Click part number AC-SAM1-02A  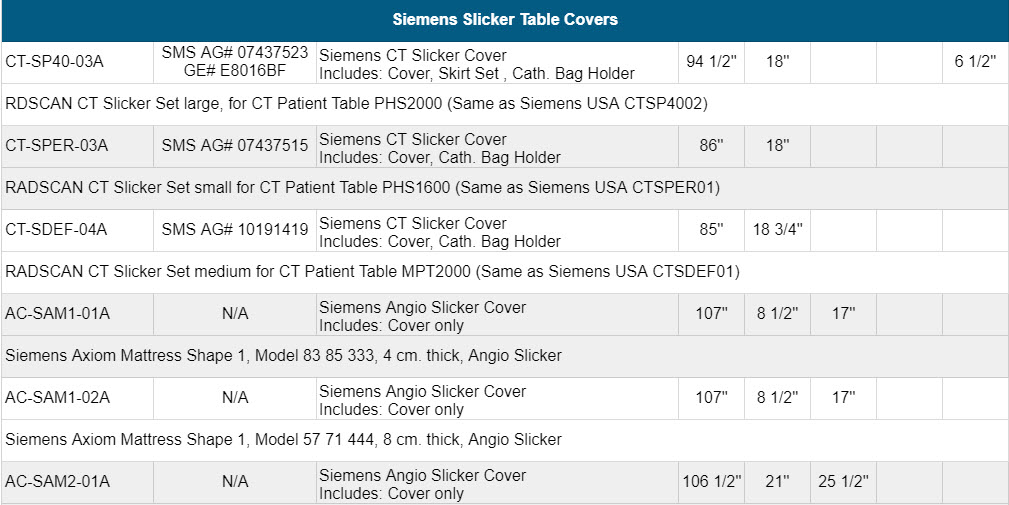tap(57, 399)
